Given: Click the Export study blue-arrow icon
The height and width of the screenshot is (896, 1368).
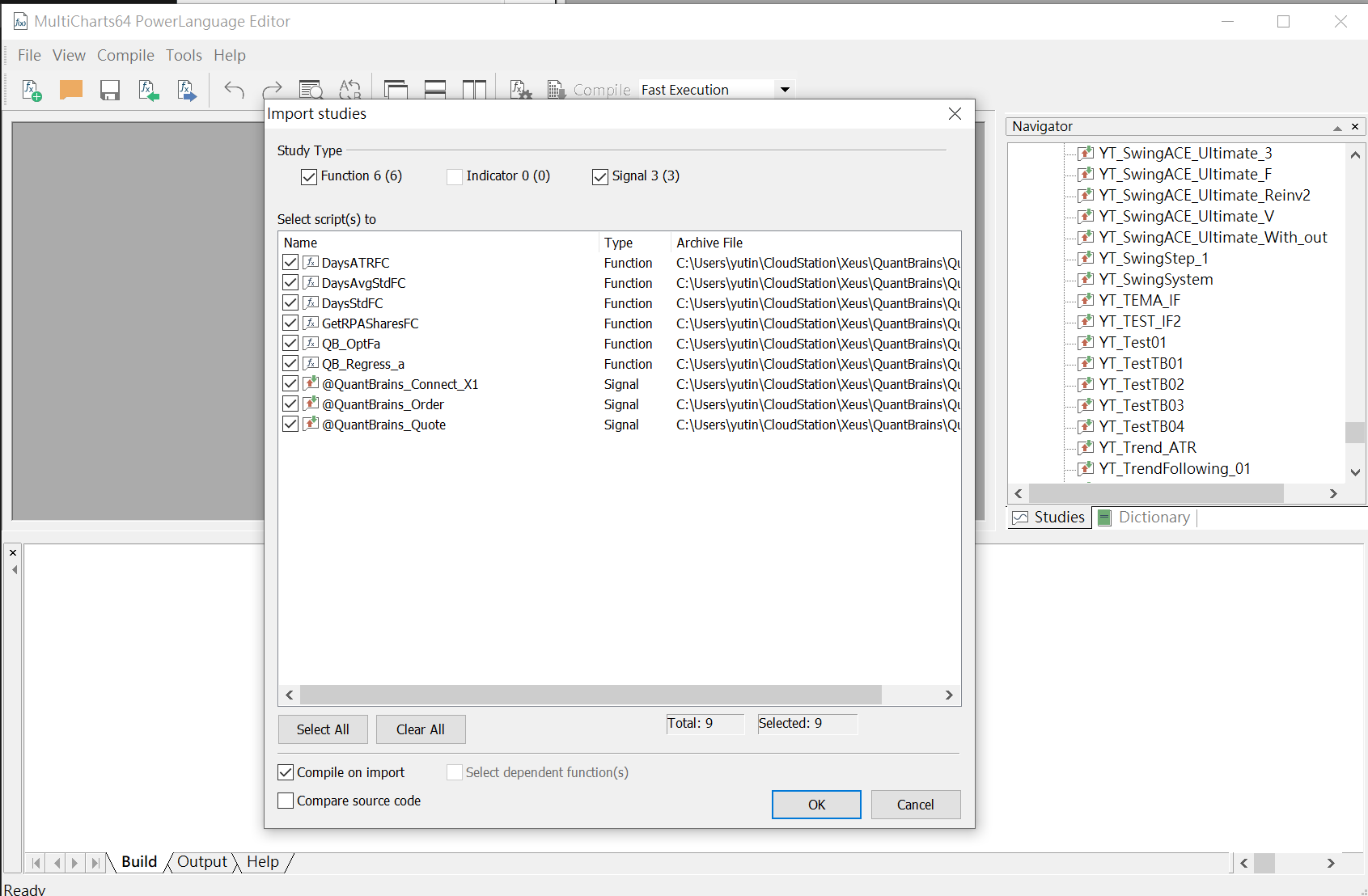Looking at the screenshot, I should pyautogui.click(x=187, y=90).
